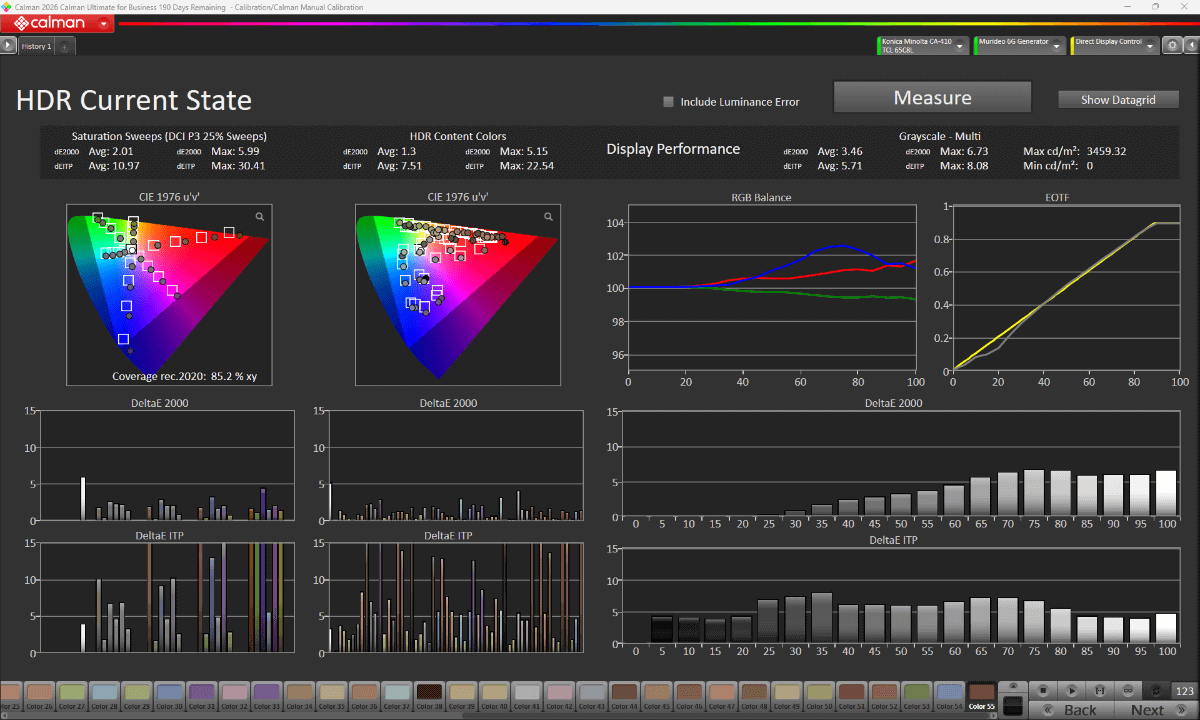Click the Display Performance label
Screen dimensions: 1200x720
[x=673, y=149]
